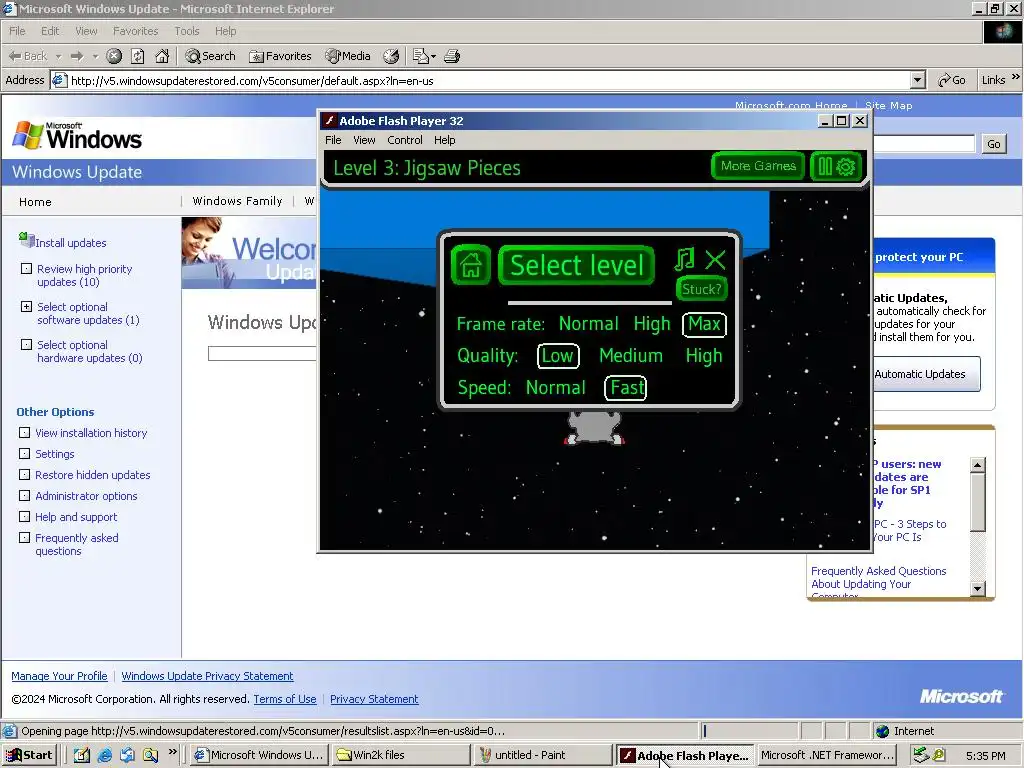Toggle the music note icon

pyautogui.click(x=684, y=259)
